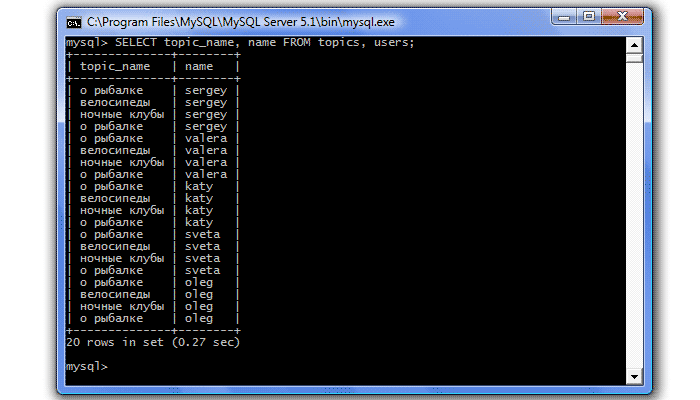Click the first katy row's name cell
Viewport: 700px width, 400px height.
(x=199, y=186)
